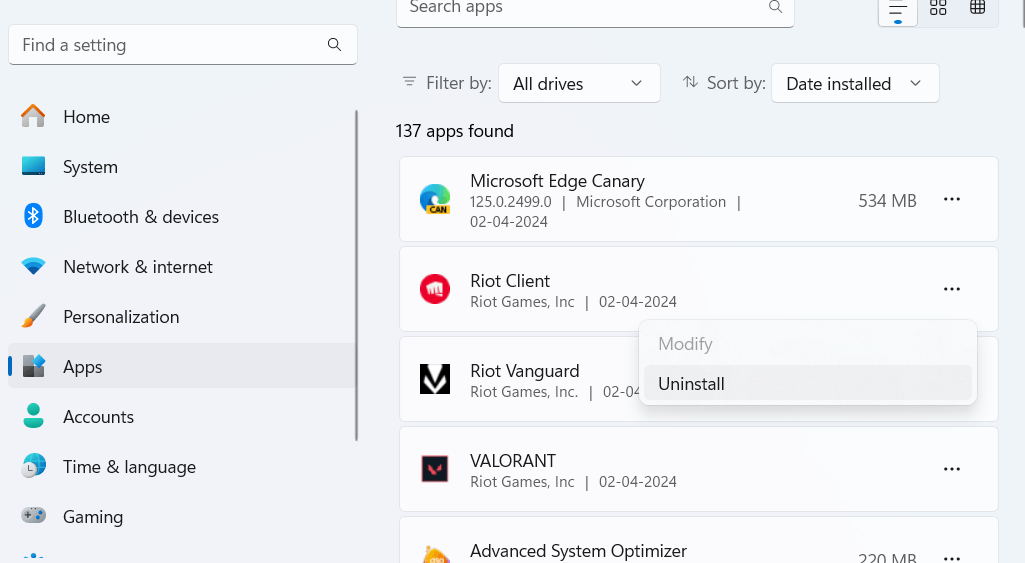Navigate to Personalization settings
The width and height of the screenshot is (1025, 563).
121,317
